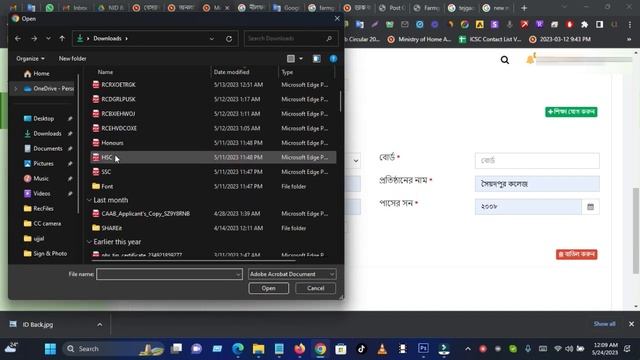Viewport: 640px width, 360px height.
Task: Sort by Name column header
Action: (x=105, y=72)
